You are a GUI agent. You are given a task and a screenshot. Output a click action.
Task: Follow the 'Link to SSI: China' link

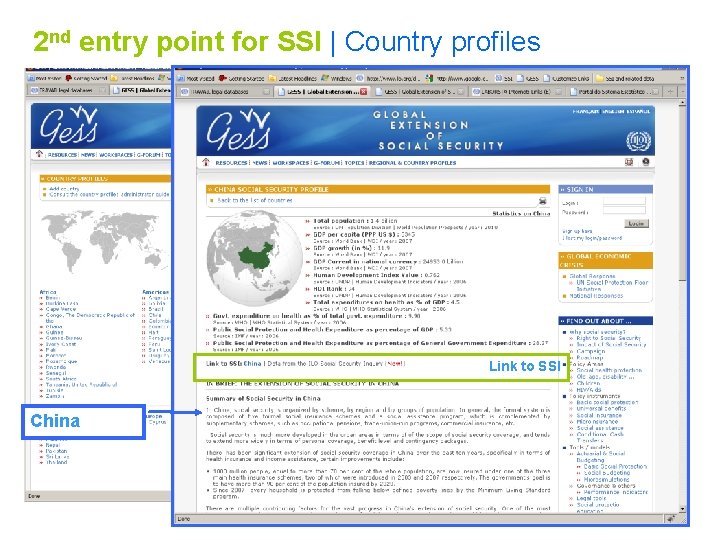point(234,363)
